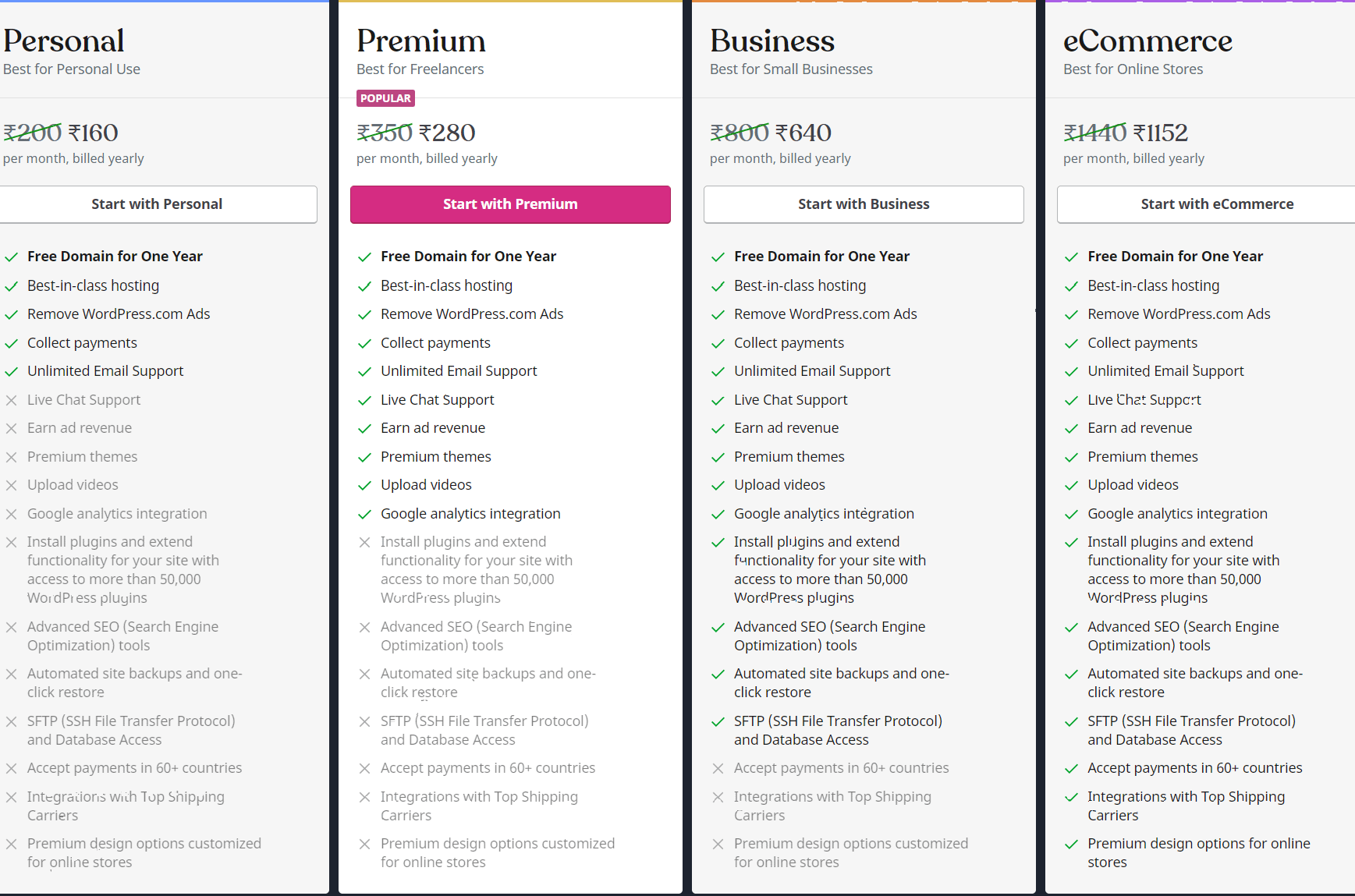The image size is (1355, 896).
Task: Click the checkmark next to Premium design options under eCommerce
Action: [x=1072, y=844]
